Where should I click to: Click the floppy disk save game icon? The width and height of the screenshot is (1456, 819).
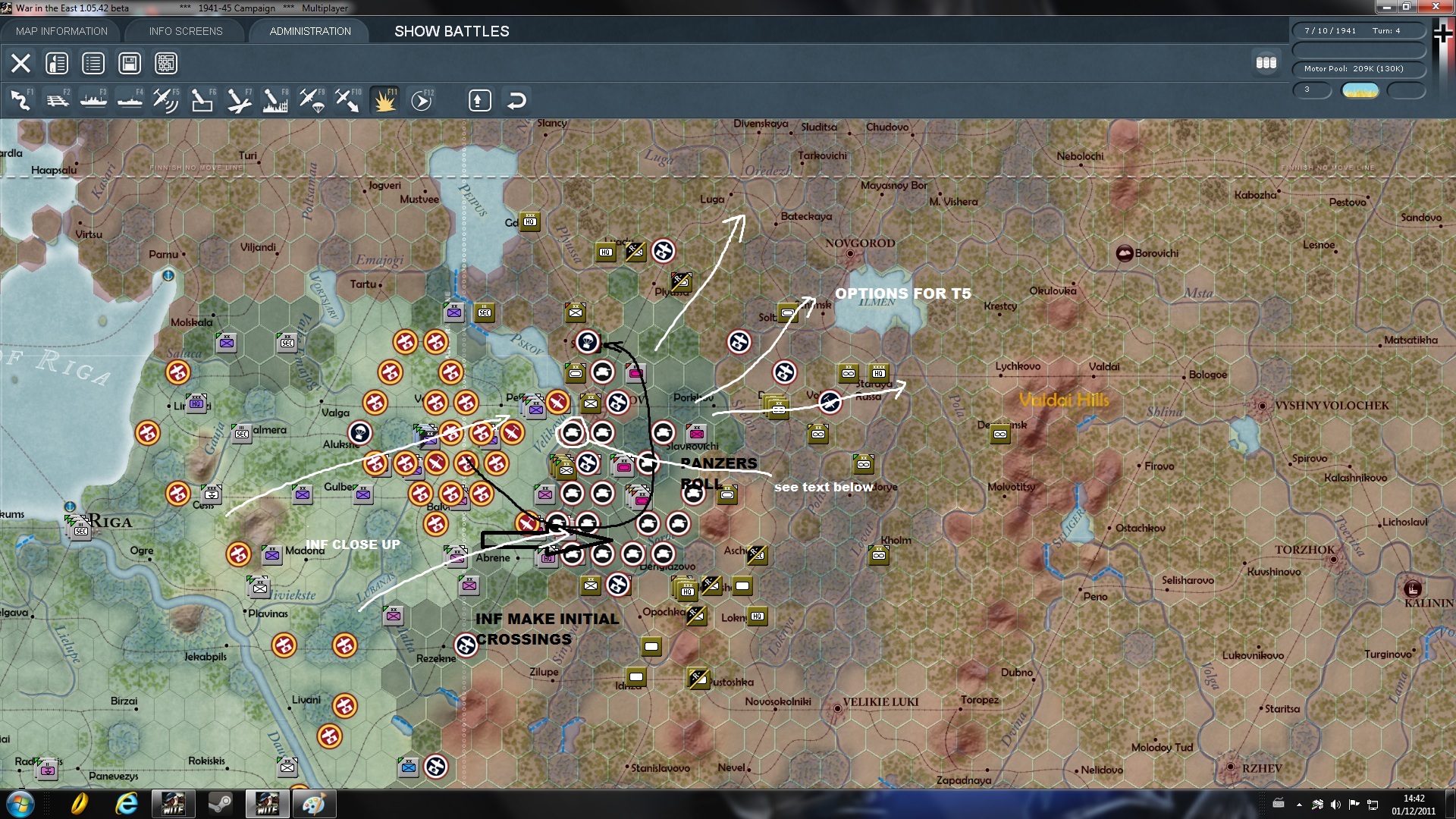click(130, 63)
